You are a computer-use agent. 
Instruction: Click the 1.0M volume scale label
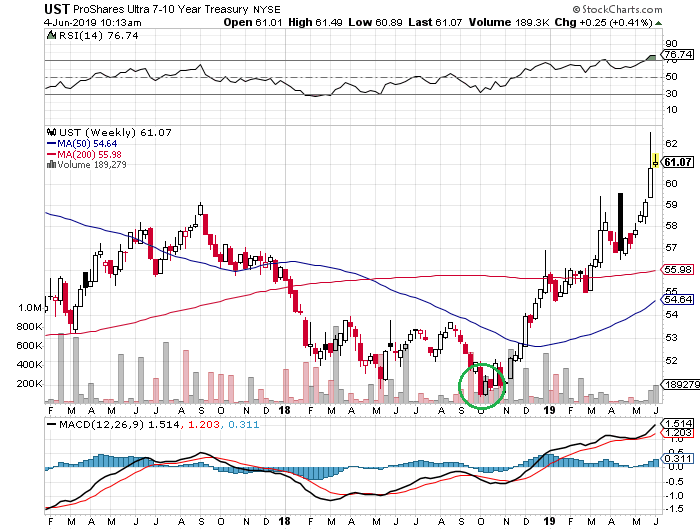click(x=30, y=308)
